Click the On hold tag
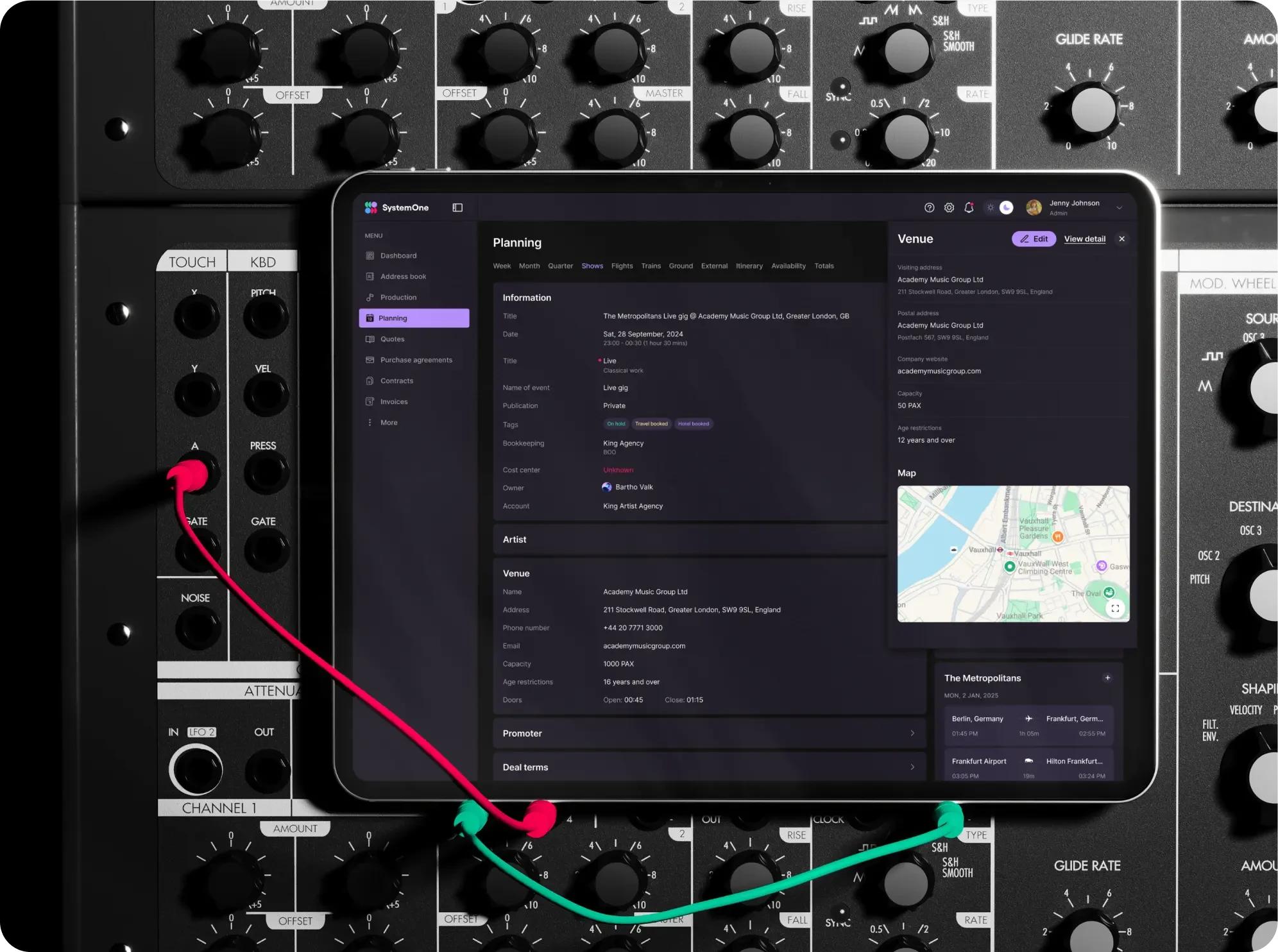Image resolution: width=1278 pixels, height=952 pixels. pos(616,424)
